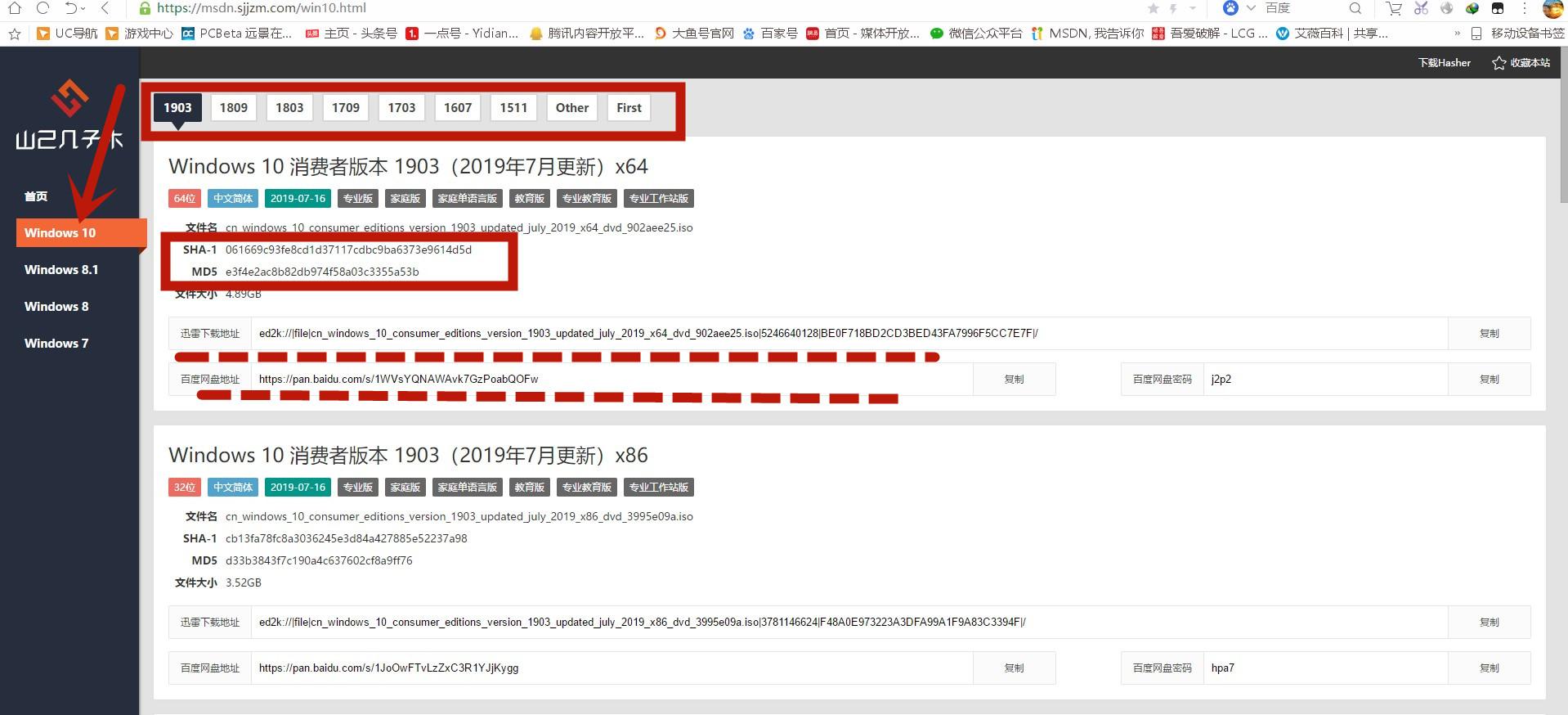The width and height of the screenshot is (1568, 715).
Task: Open the shopping cart toolbar icon
Action: [x=1394, y=8]
